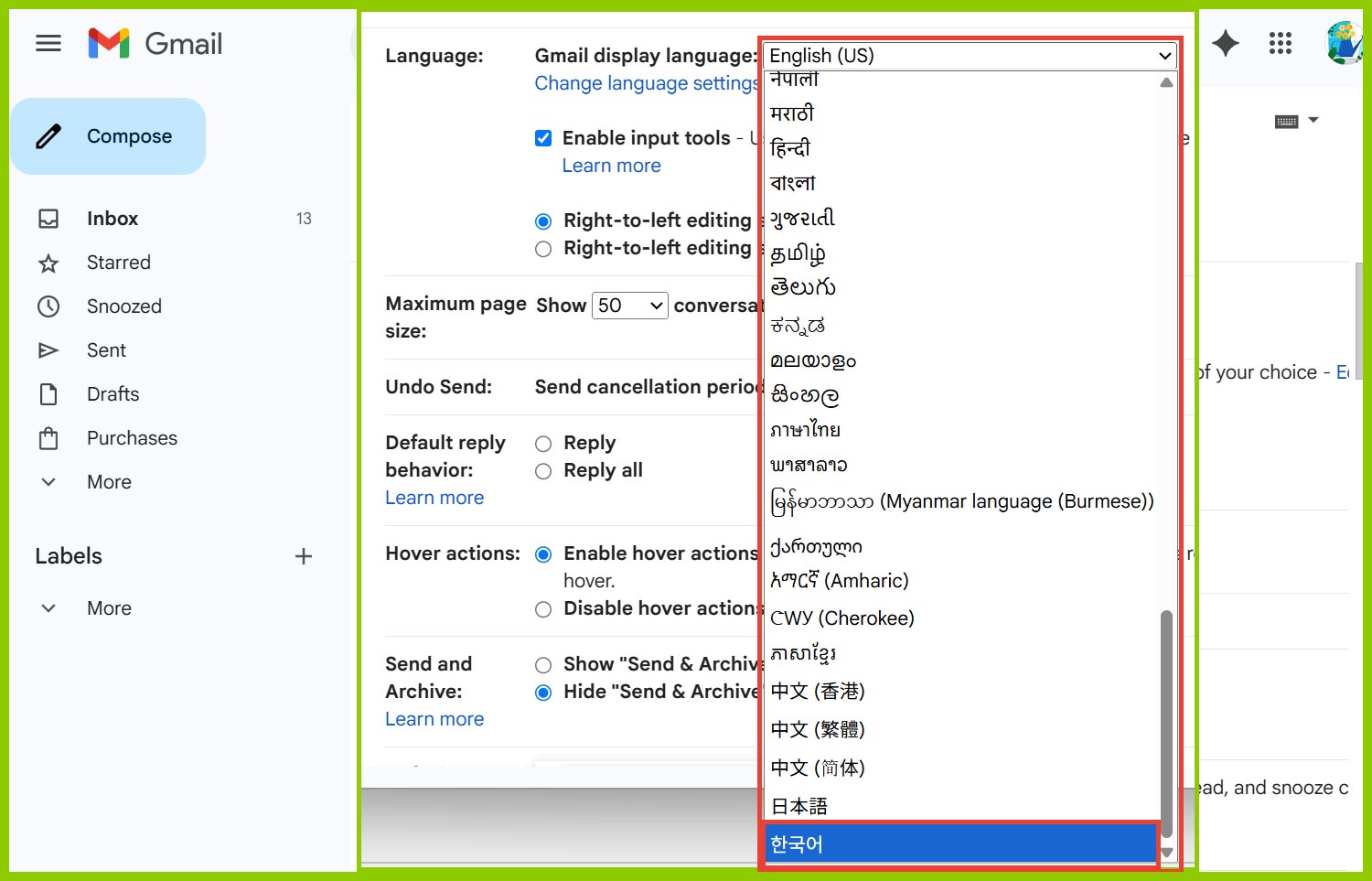Click the Starred star icon

point(48,263)
